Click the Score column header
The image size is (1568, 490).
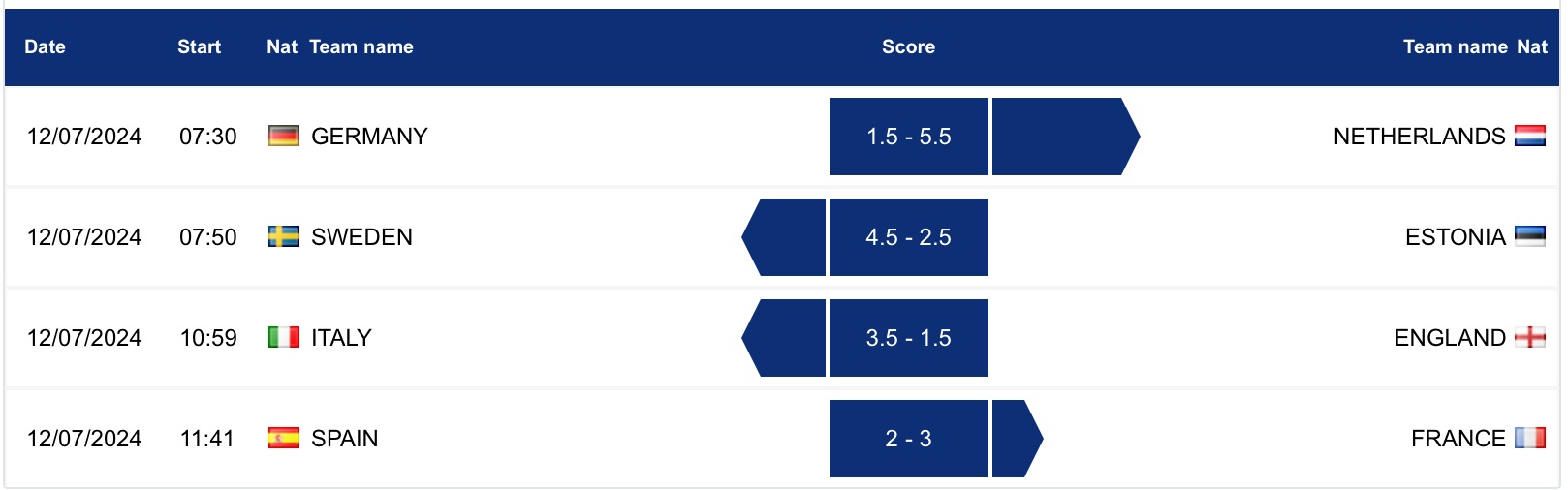point(908,46)
